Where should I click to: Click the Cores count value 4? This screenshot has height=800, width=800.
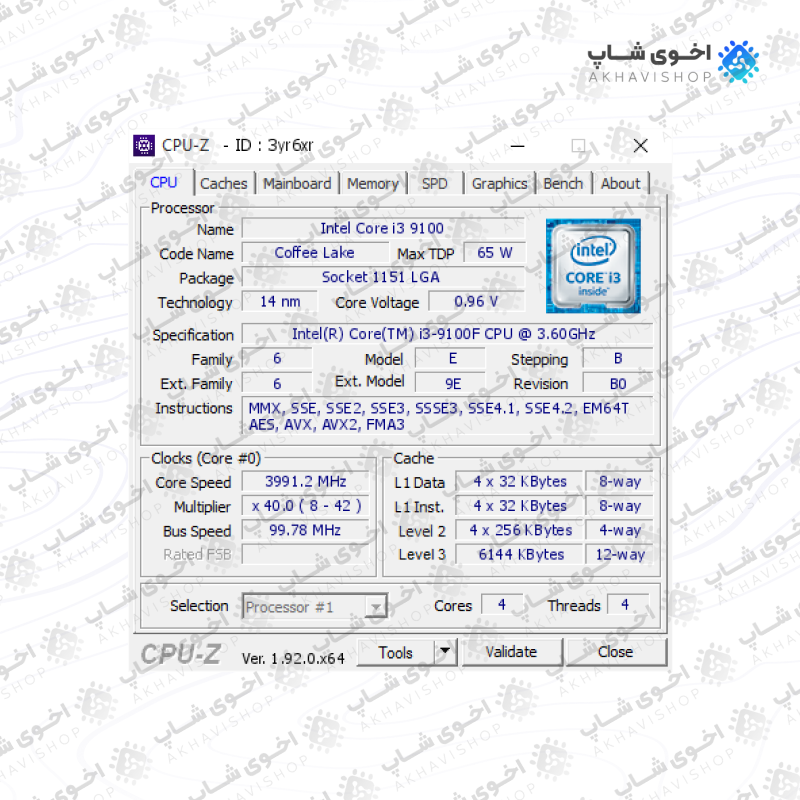click(502, 605)
